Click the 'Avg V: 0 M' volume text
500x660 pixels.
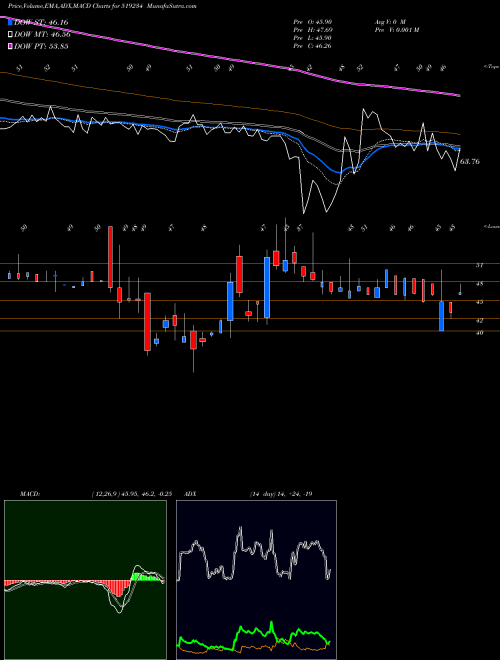(x=389, y=21)
